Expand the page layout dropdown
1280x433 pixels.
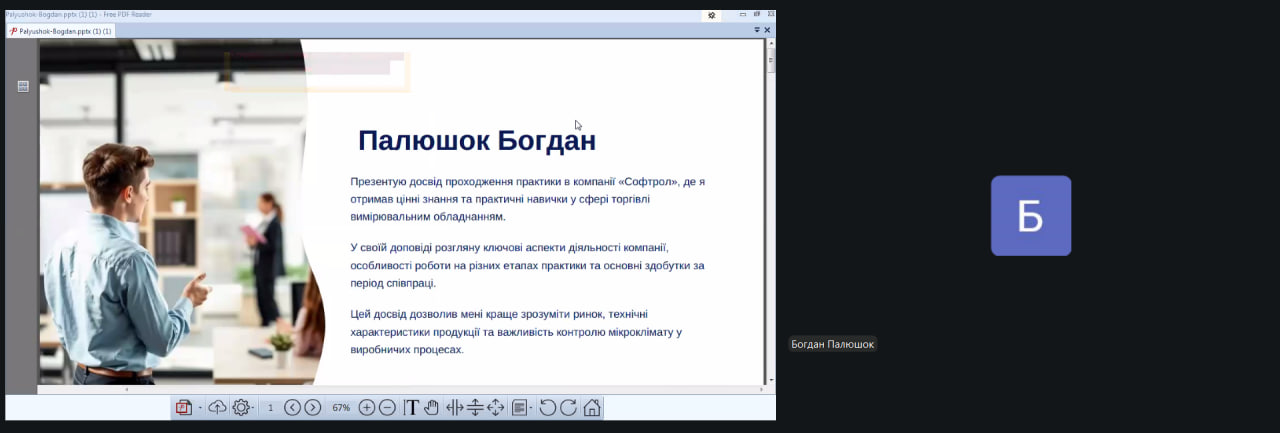(531, 408)
